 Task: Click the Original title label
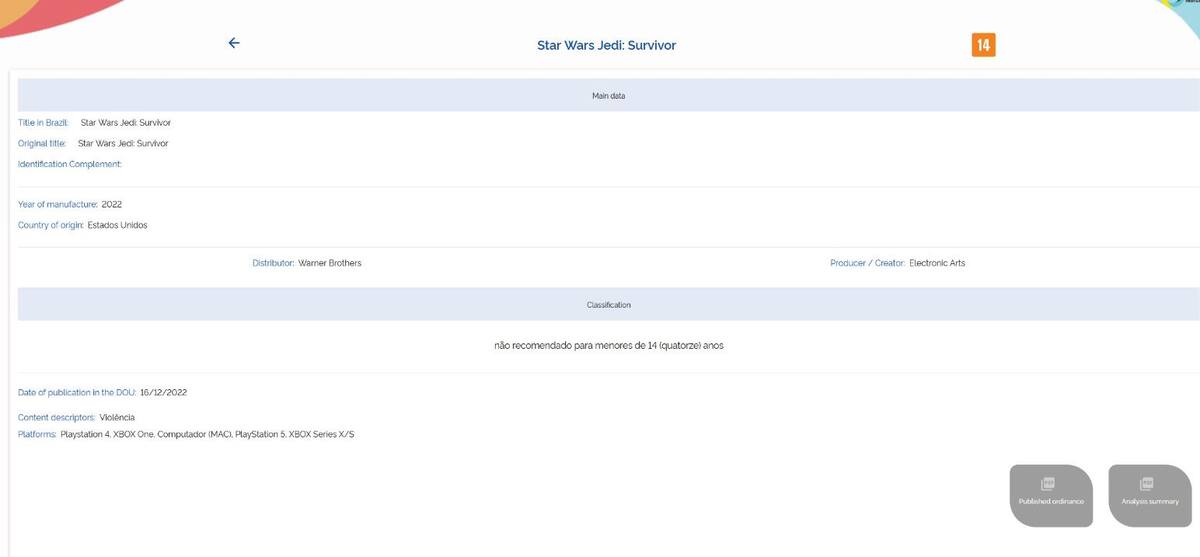click(x=42, y=143)
